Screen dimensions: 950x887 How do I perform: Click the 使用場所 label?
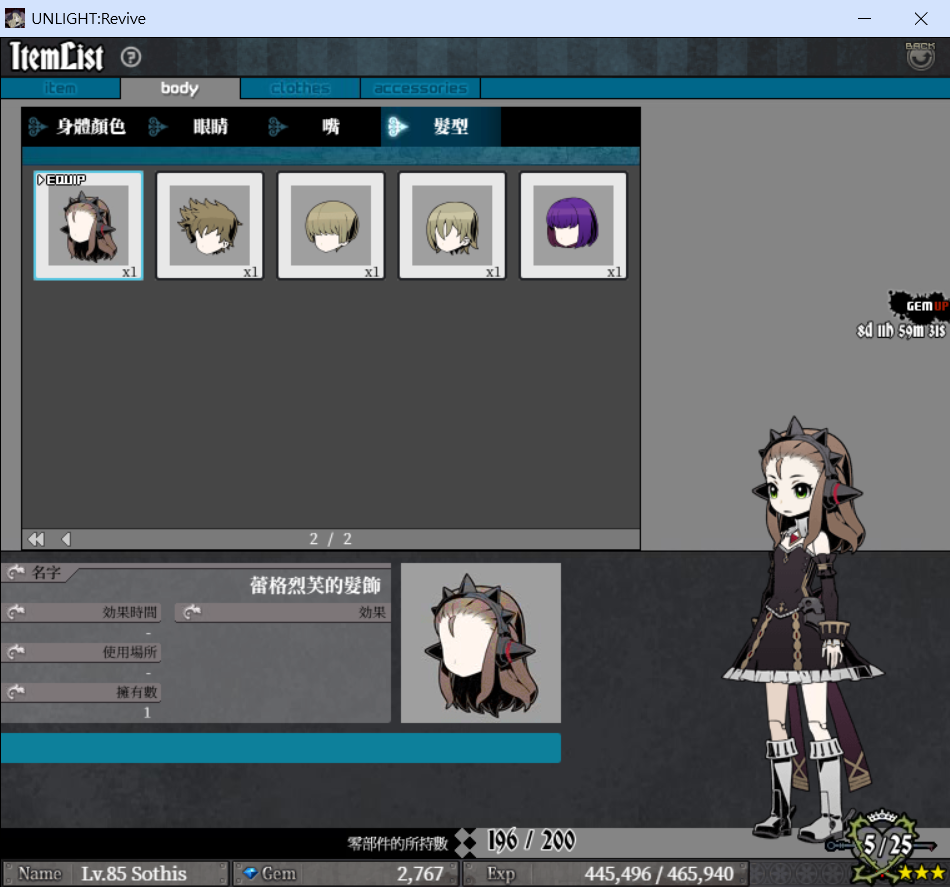coord(130,653)
